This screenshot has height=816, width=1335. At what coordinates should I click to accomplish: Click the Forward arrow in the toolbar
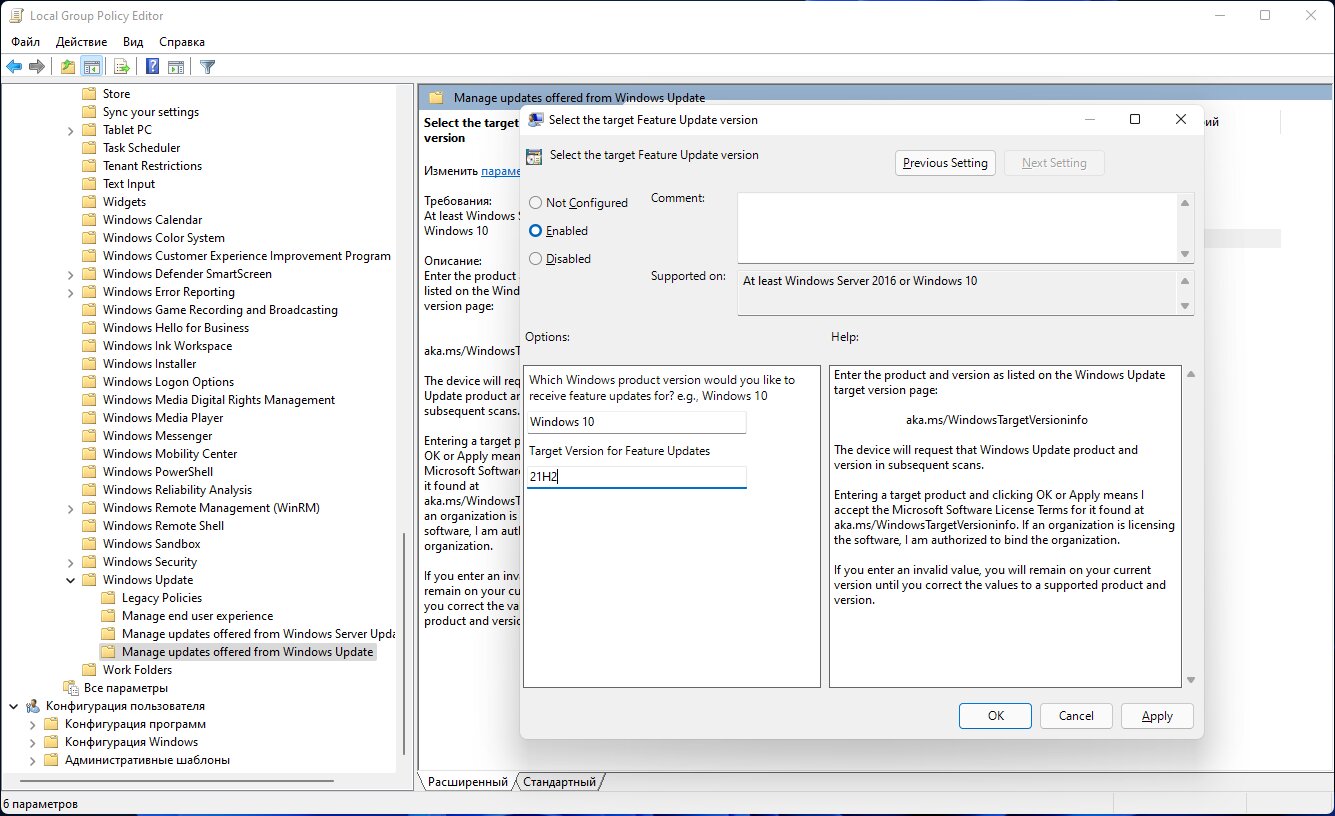coord(37,67)
